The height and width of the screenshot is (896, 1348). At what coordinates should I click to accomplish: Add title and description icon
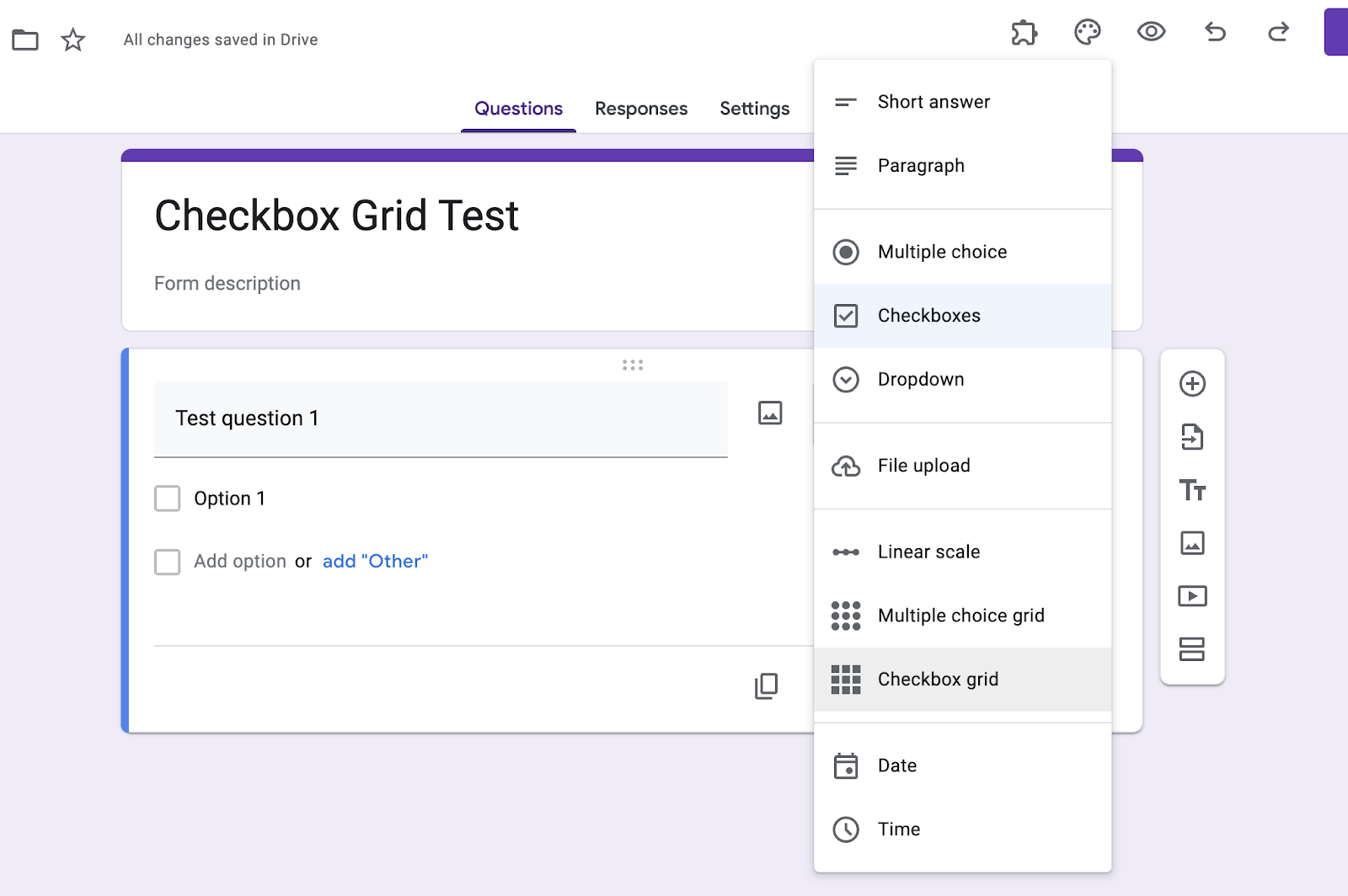pyautogui.click(x=1192, y=490)
